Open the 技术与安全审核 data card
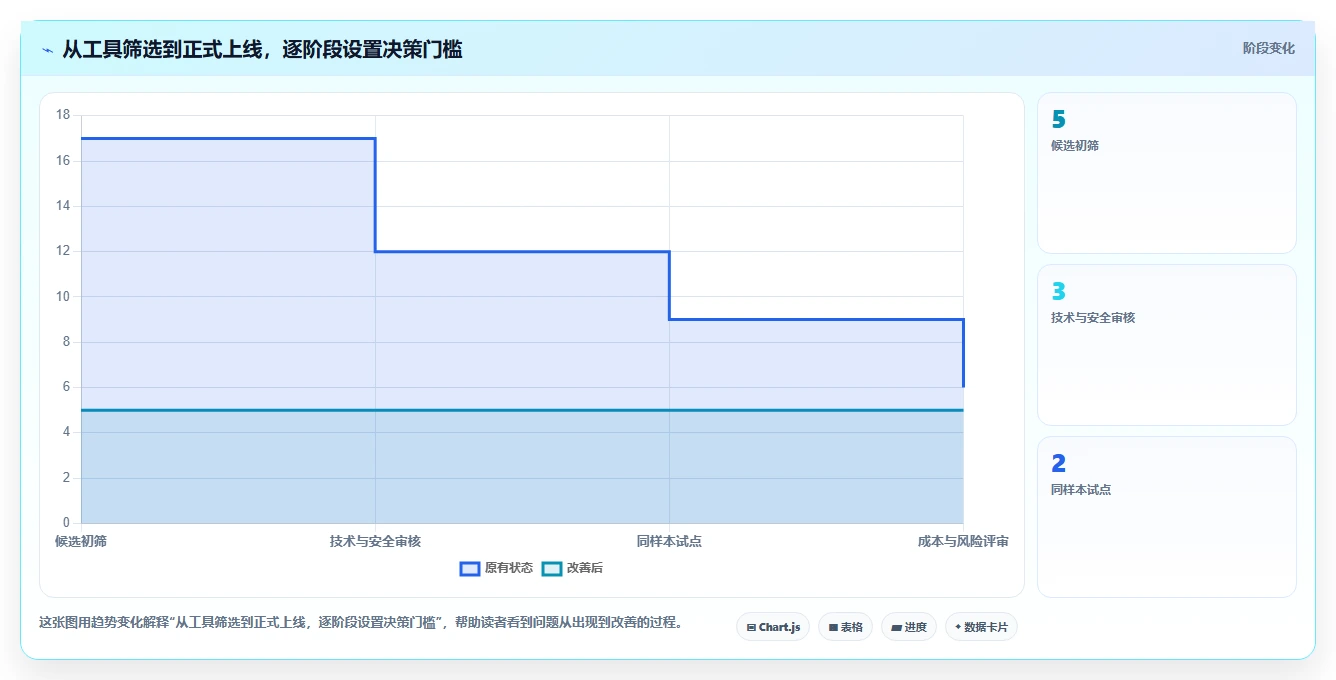 pos(1166,345)
